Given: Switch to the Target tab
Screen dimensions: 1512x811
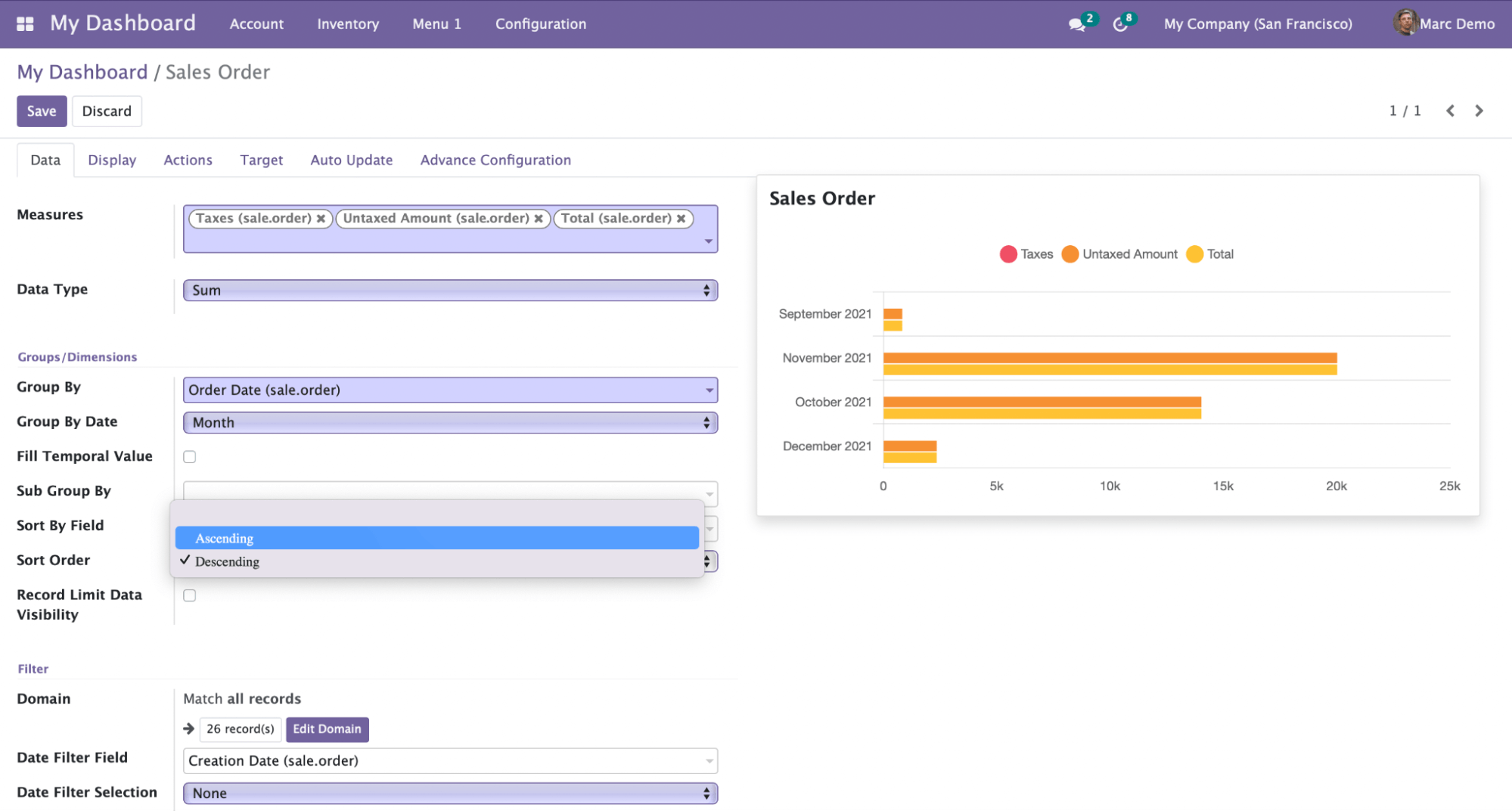Looking at the screenshot, I should 262,160.
